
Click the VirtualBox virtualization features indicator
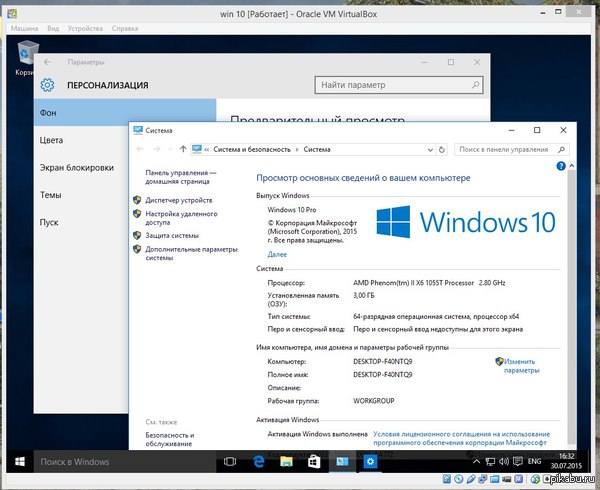pos(518,479)
